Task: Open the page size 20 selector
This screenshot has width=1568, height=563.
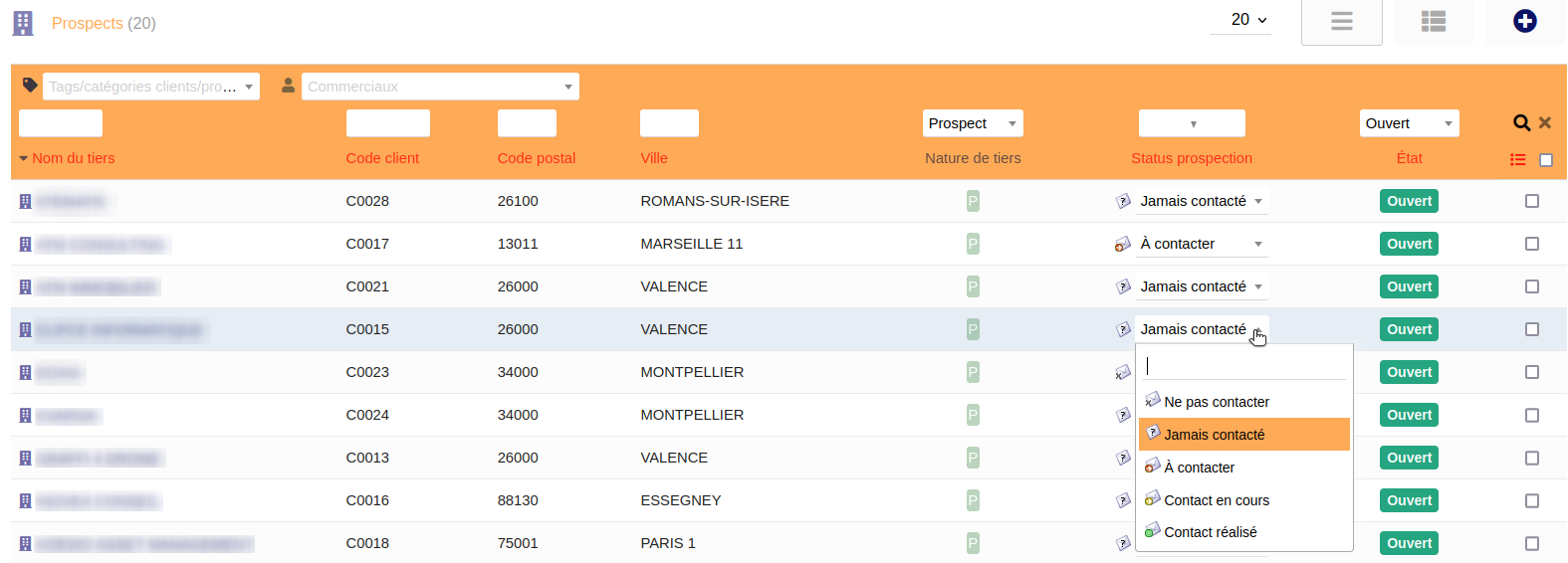Action: point(1247,20)
